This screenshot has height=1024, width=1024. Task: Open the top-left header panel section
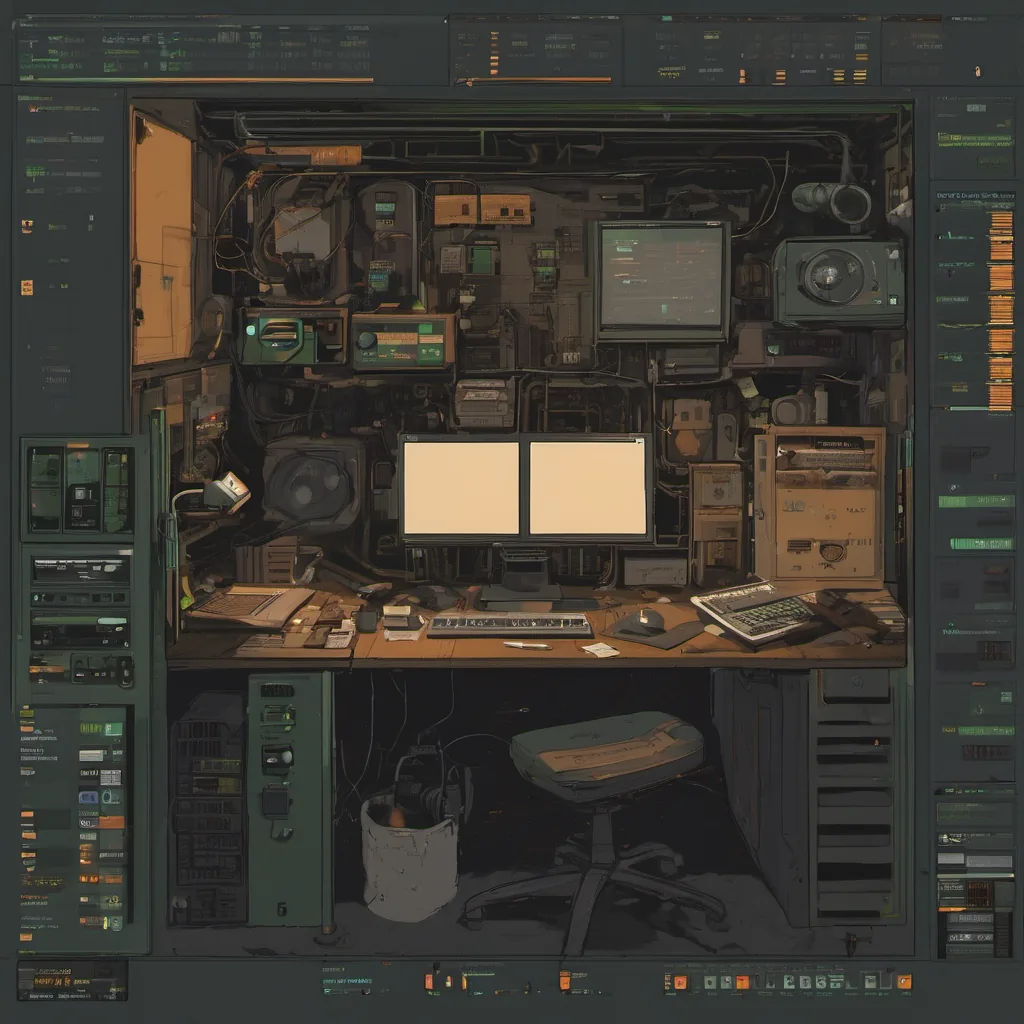(x=195, y=50)
